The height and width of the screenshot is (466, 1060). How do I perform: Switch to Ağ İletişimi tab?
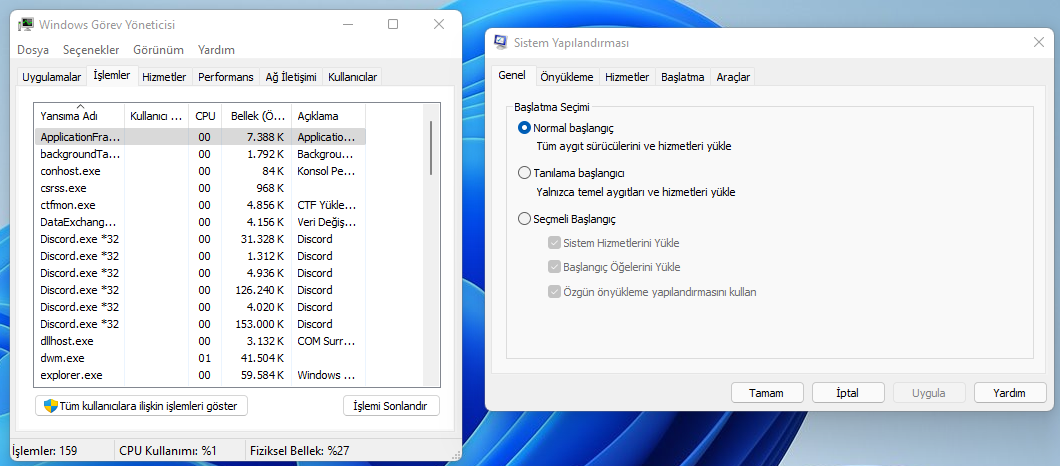point(291,77)
